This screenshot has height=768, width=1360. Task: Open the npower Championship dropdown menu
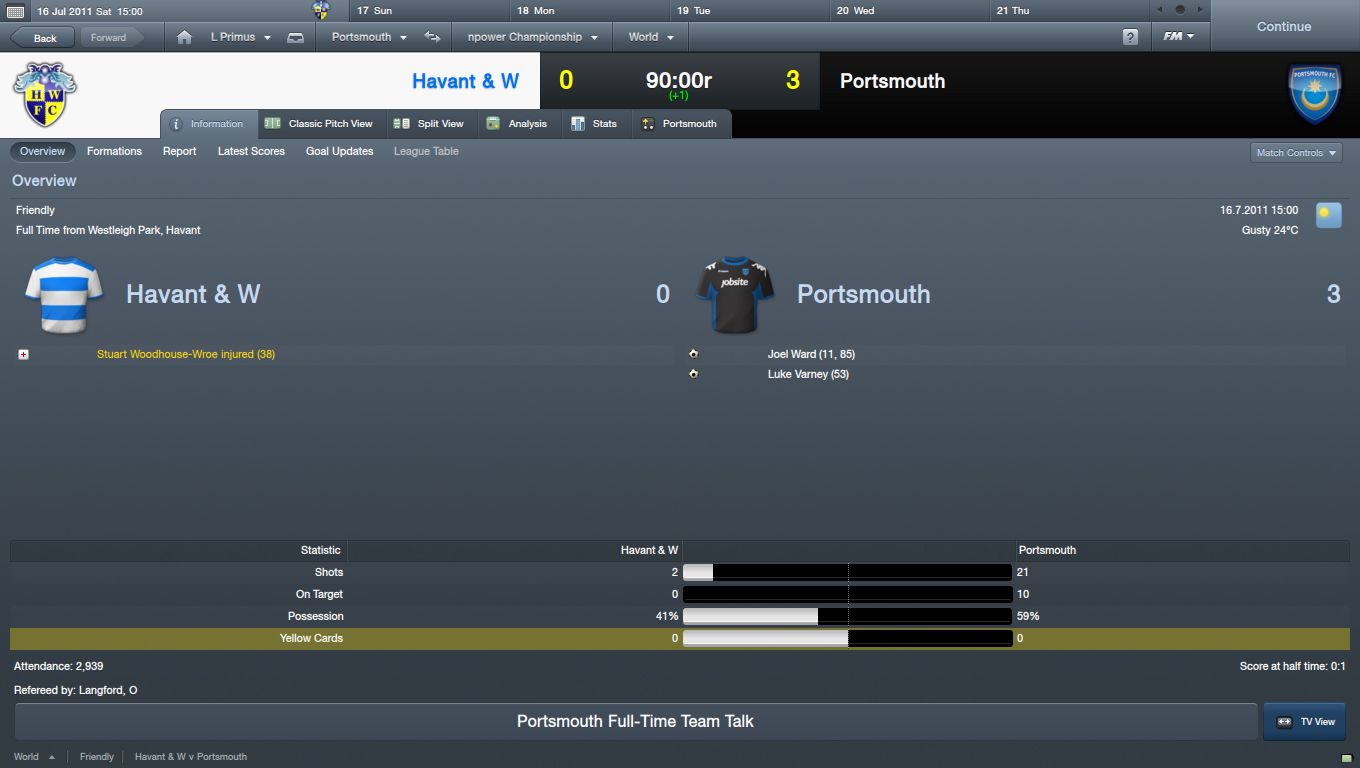(x=533, y=37)
